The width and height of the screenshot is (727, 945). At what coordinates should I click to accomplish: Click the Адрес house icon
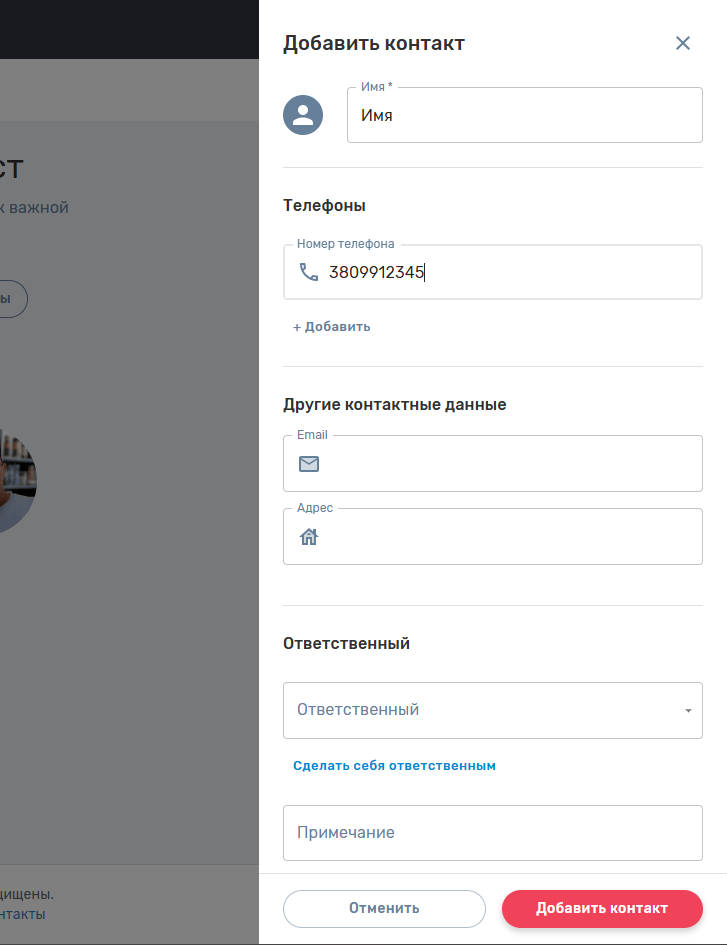[309, 537]
